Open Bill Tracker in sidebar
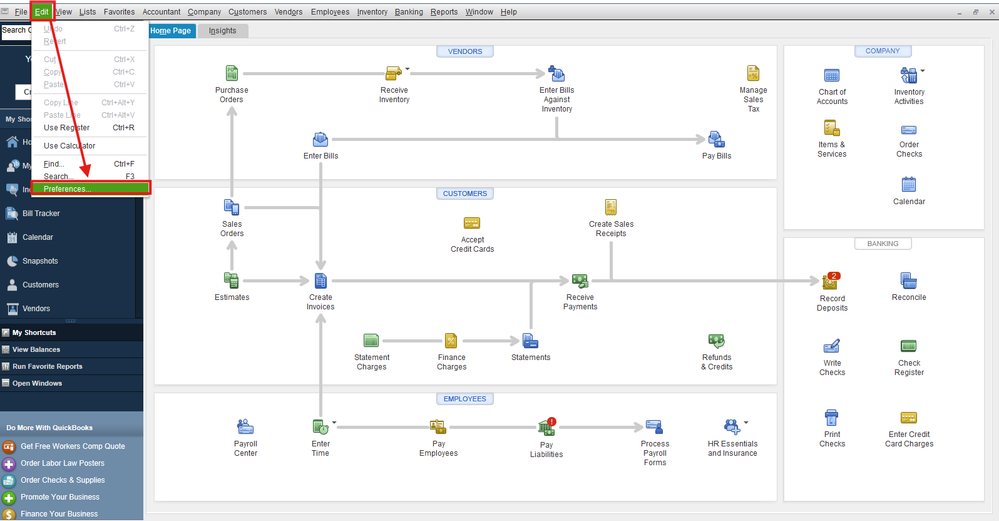This screenshot has width=999, height=521. [x=41, y=213]
